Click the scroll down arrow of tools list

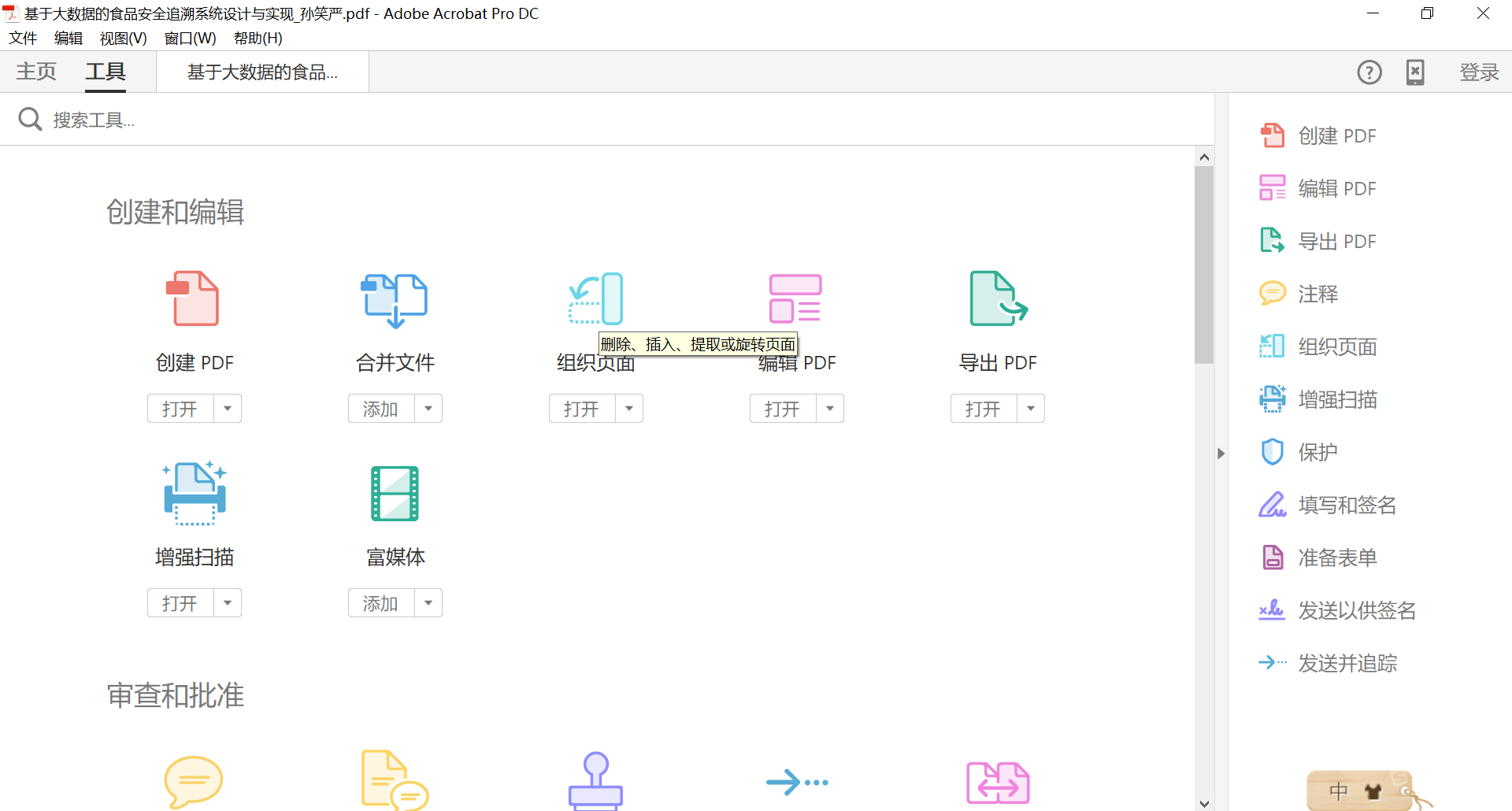tap(1204, 803)
